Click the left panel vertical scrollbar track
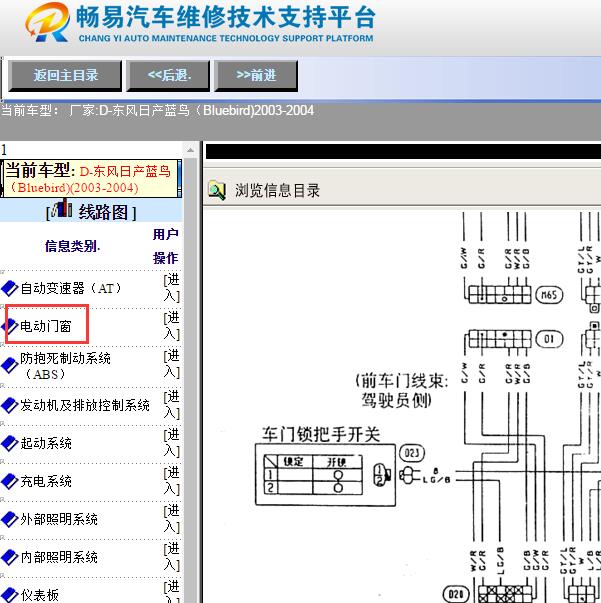Image resolution: width=601 pixels, height=603 pixels. click(190, 380)
